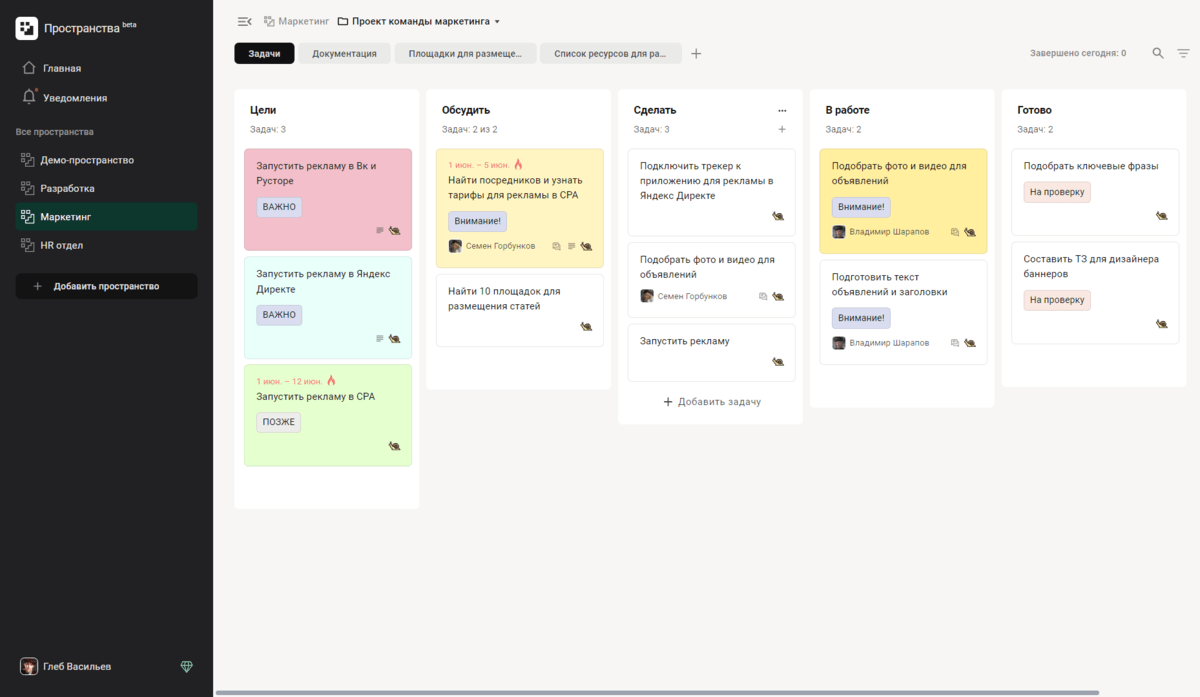Click the notifications bell icon

point(29,97)
